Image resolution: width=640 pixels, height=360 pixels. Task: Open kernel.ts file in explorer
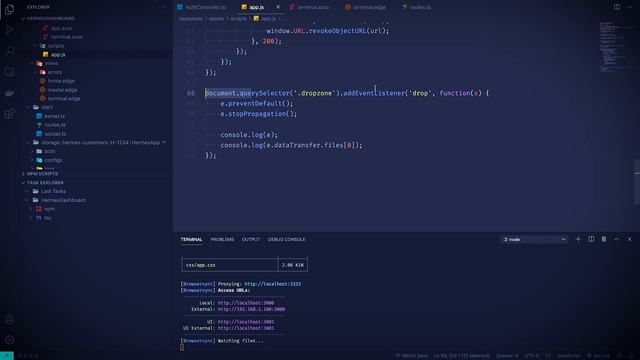(x=55, y=116)
